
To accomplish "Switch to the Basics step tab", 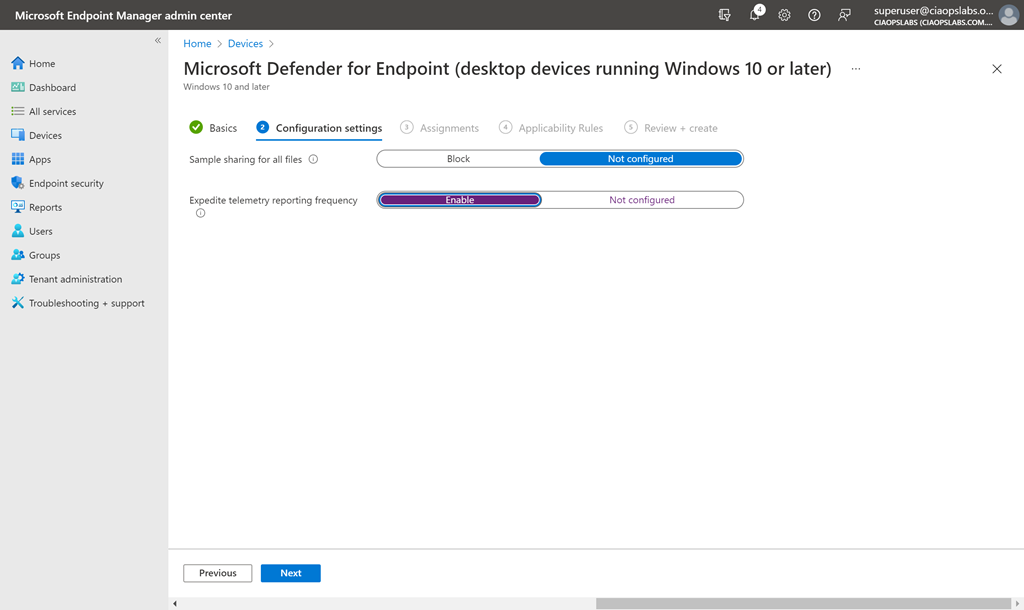I will pyautogui.click(x=222, y=128).
